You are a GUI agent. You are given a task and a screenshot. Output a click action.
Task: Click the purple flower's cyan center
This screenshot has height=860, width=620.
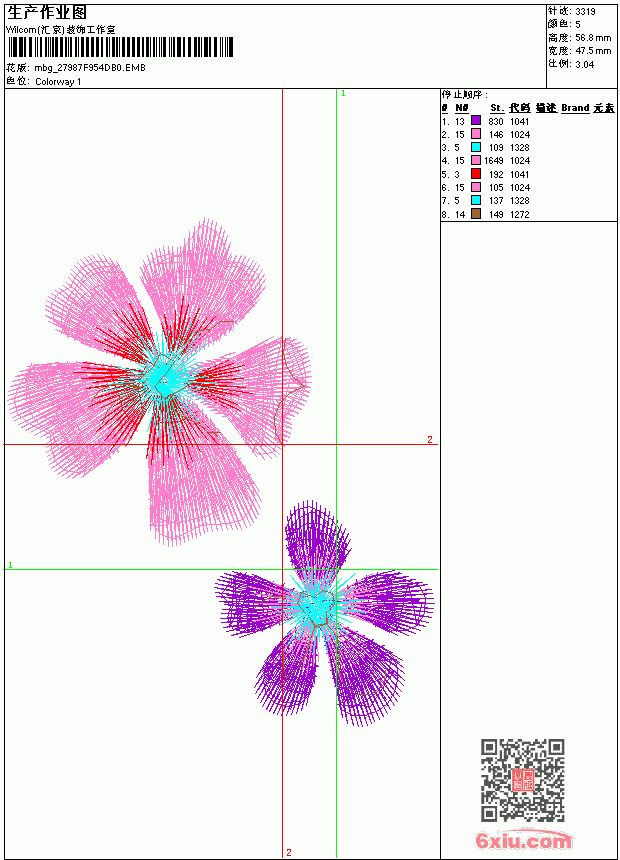[x=317, y=606]
